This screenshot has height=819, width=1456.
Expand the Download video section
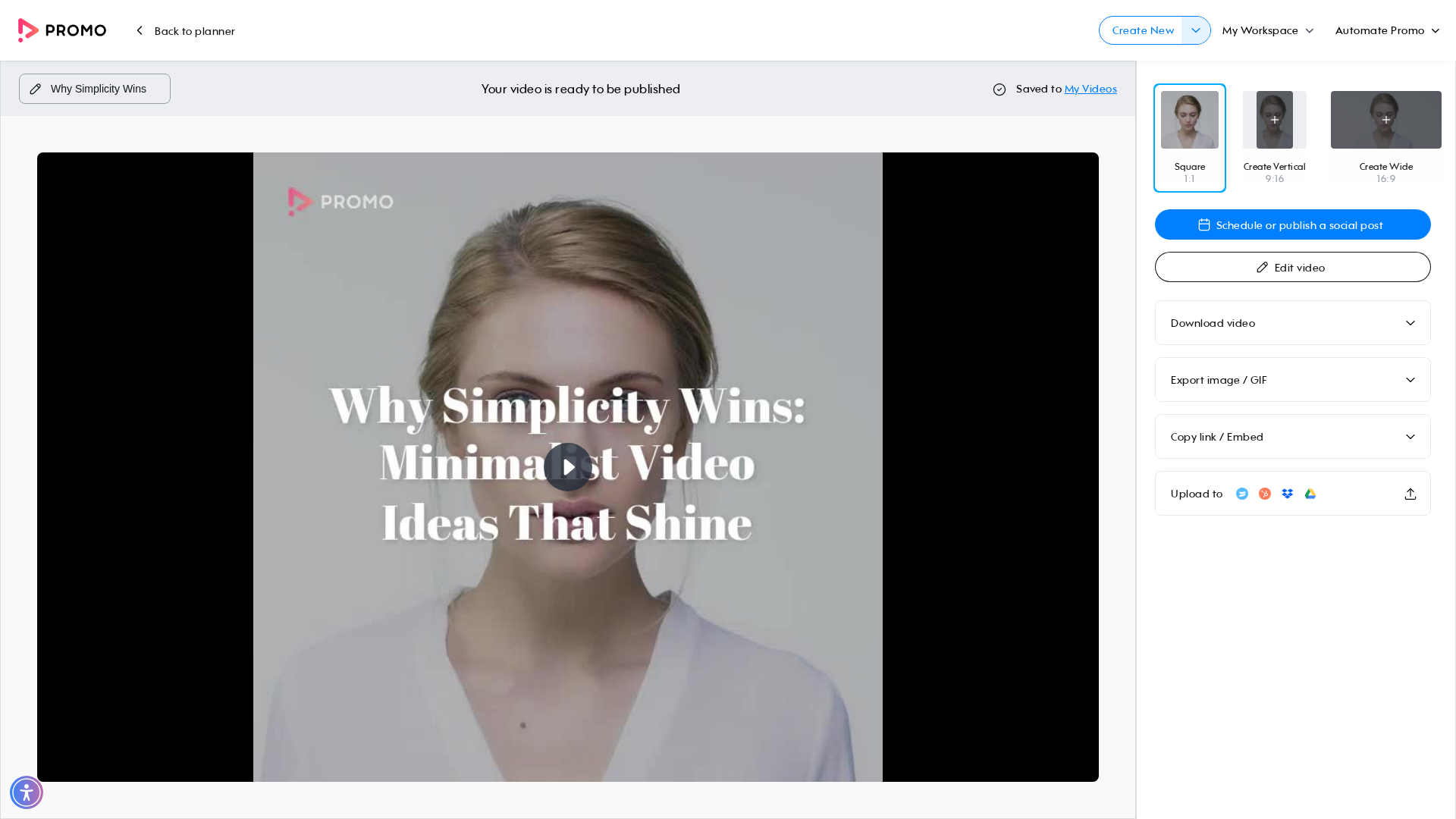[1293, 323]
